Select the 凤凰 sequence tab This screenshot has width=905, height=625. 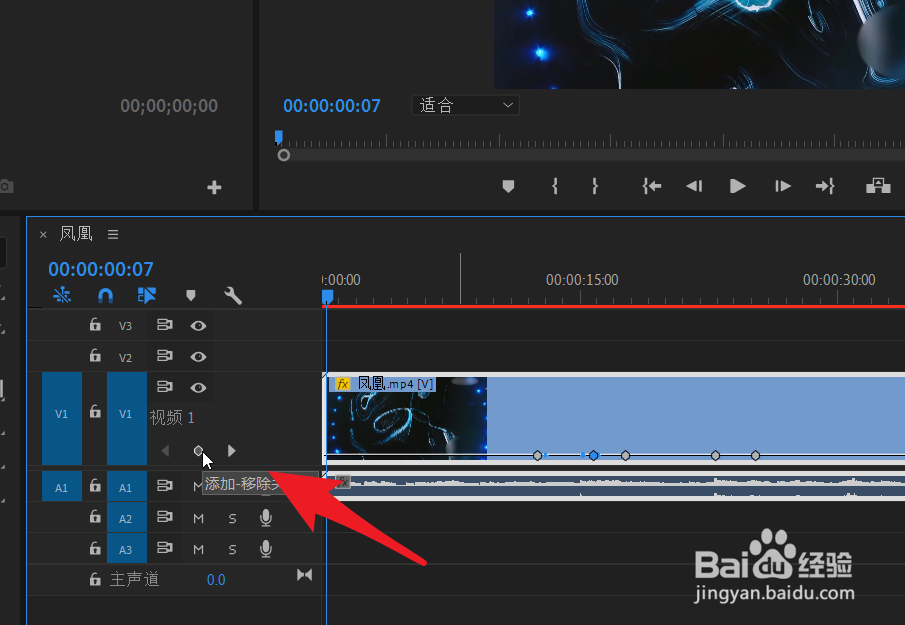tap(76, 233)
